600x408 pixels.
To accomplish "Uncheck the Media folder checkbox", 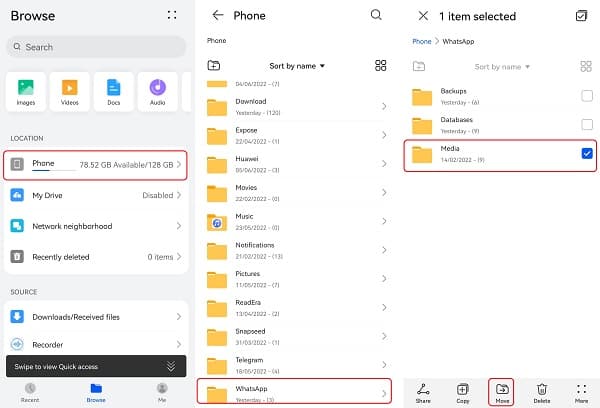I will pos(587,153).
